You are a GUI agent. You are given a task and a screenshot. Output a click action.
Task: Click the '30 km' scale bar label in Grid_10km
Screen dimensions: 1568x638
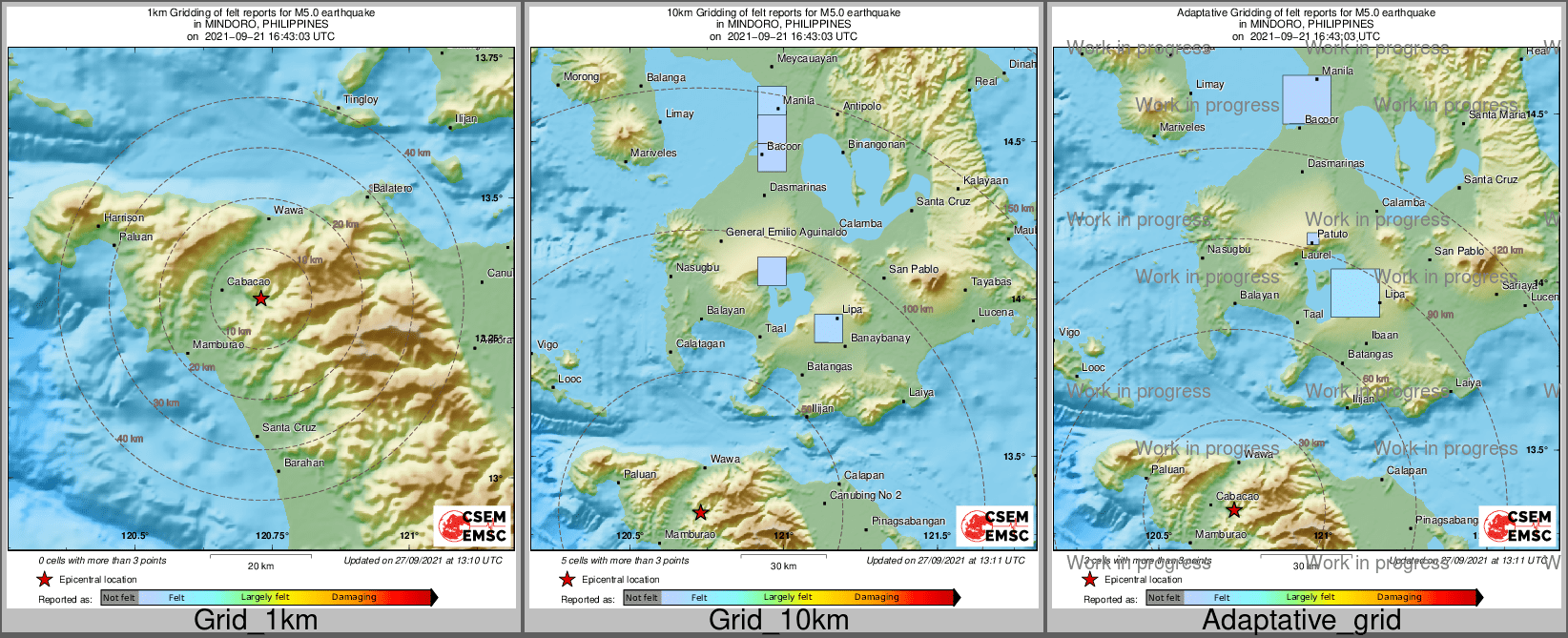click(x=783, y=566)
